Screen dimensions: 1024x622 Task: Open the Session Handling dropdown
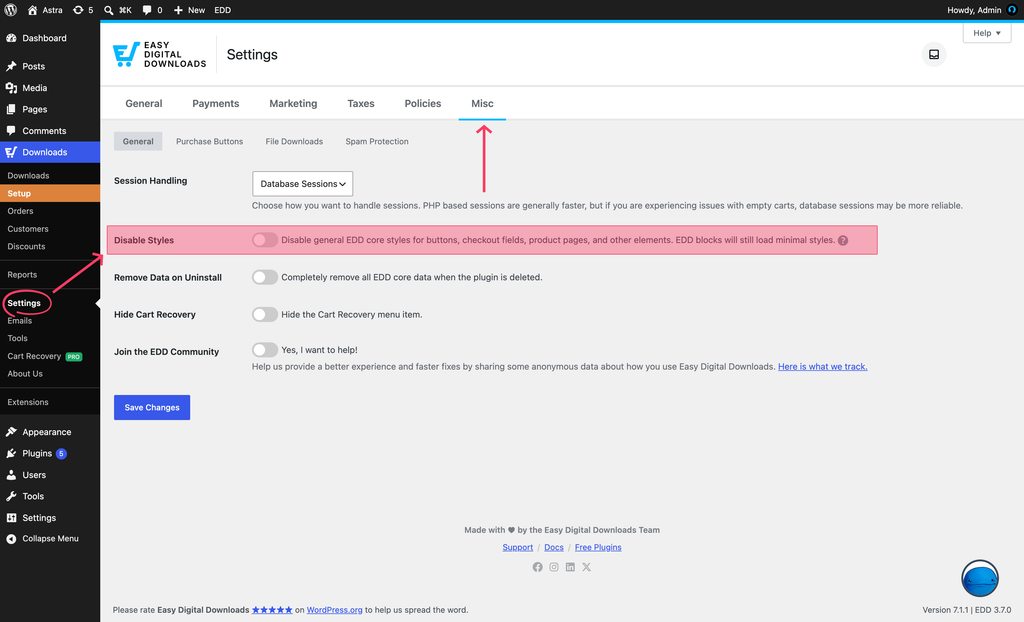[x=302, y=184]
